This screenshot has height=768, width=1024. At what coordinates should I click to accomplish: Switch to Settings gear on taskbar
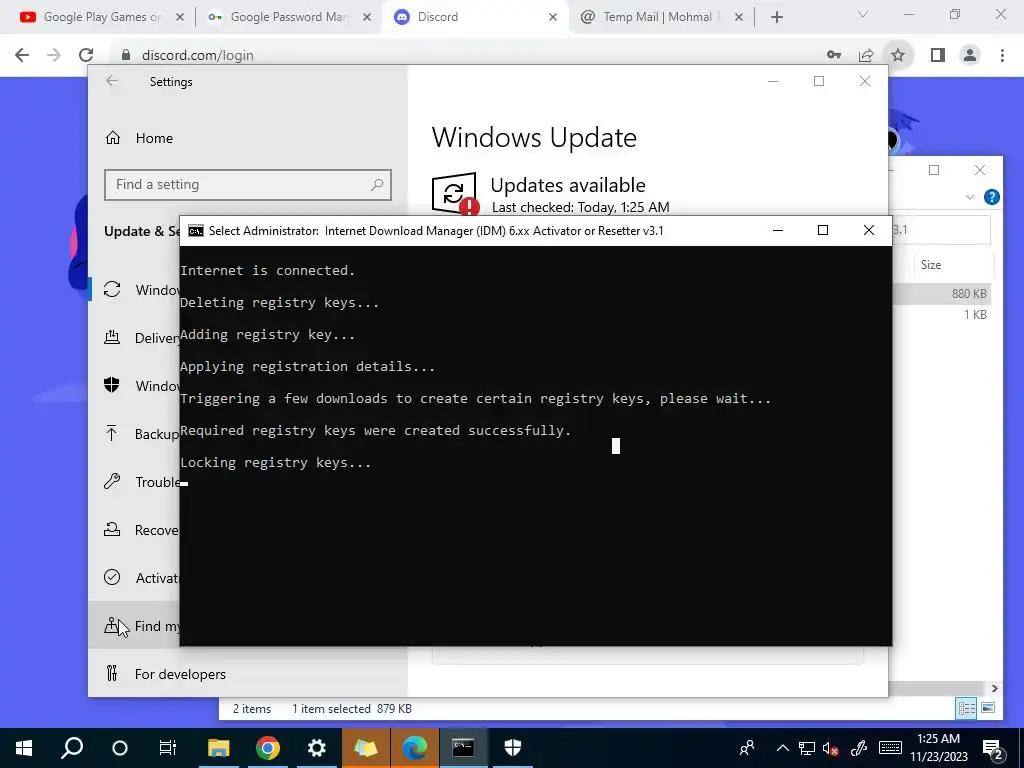pos(317,748)
